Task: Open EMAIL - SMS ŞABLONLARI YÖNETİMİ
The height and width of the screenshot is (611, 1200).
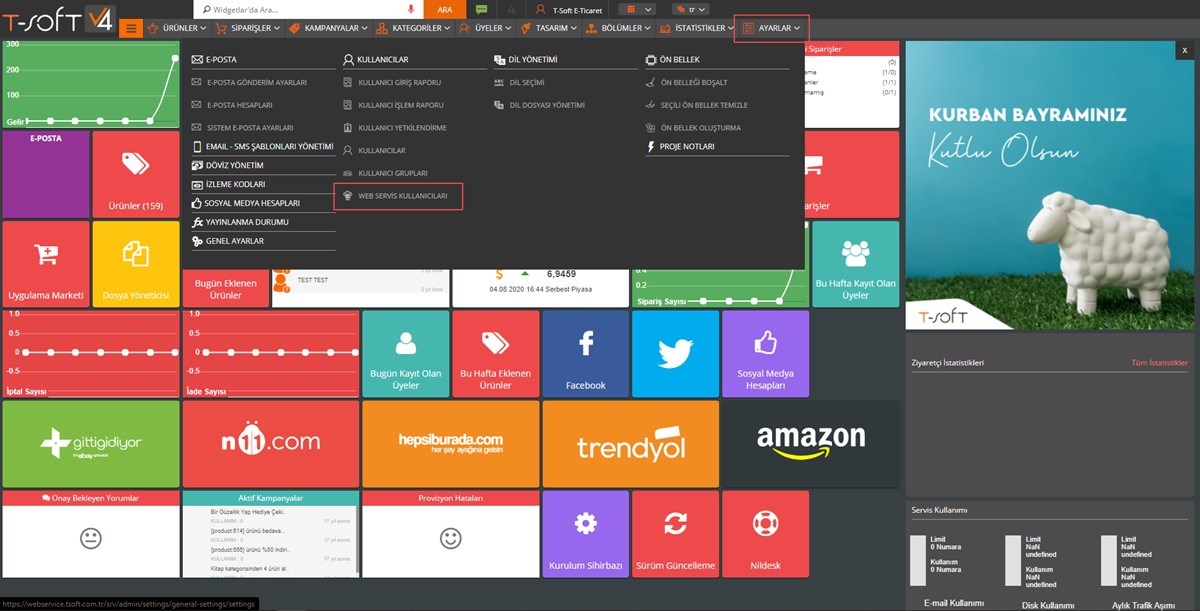Action: click(262, 146)
